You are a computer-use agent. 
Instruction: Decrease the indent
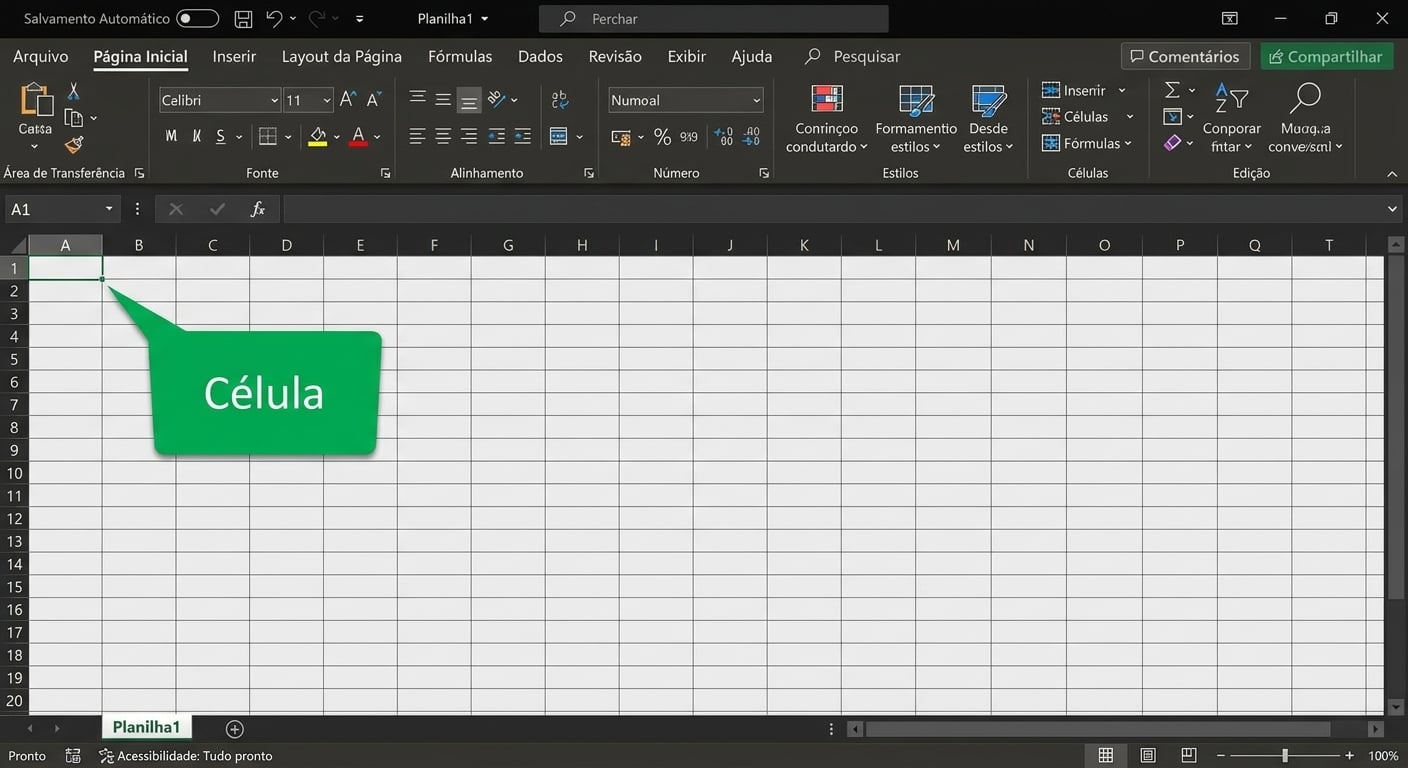point(496,136)
